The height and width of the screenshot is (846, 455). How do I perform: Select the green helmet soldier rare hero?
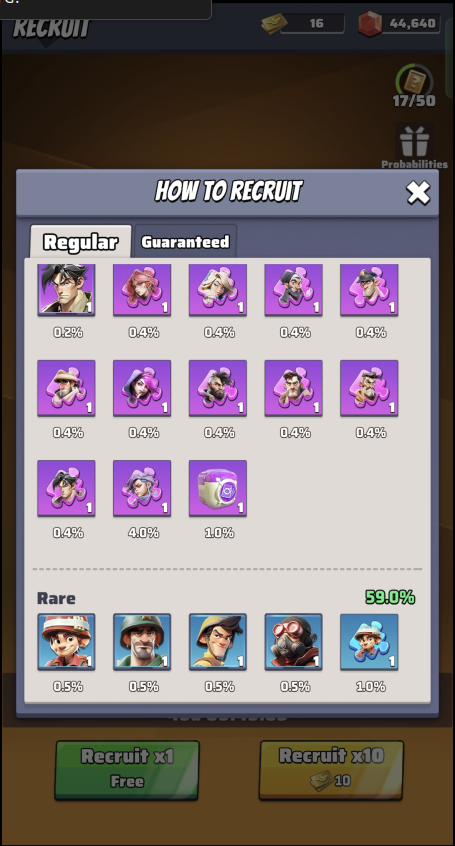pos(142,642)
